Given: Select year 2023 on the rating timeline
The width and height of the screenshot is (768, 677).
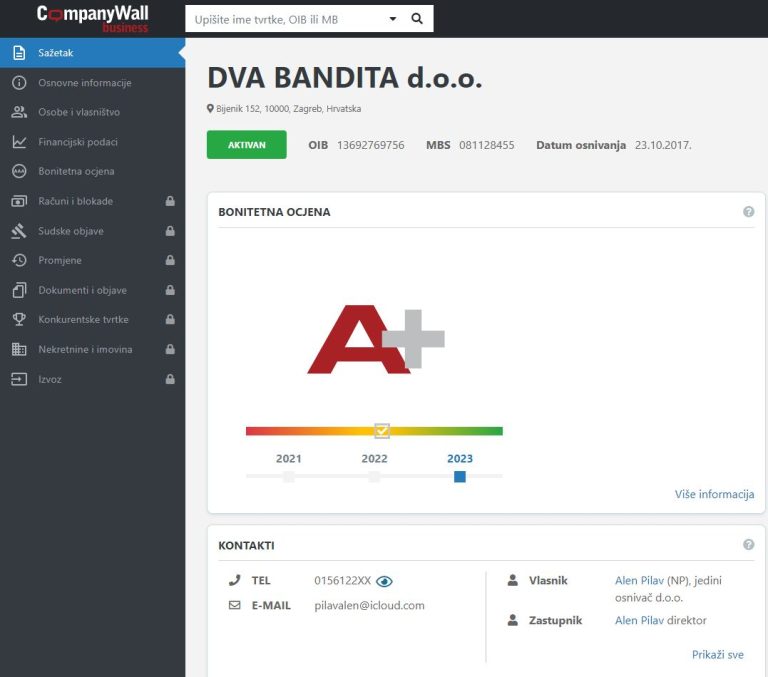Looking at the screenshot, I should (x=460, y=459).
